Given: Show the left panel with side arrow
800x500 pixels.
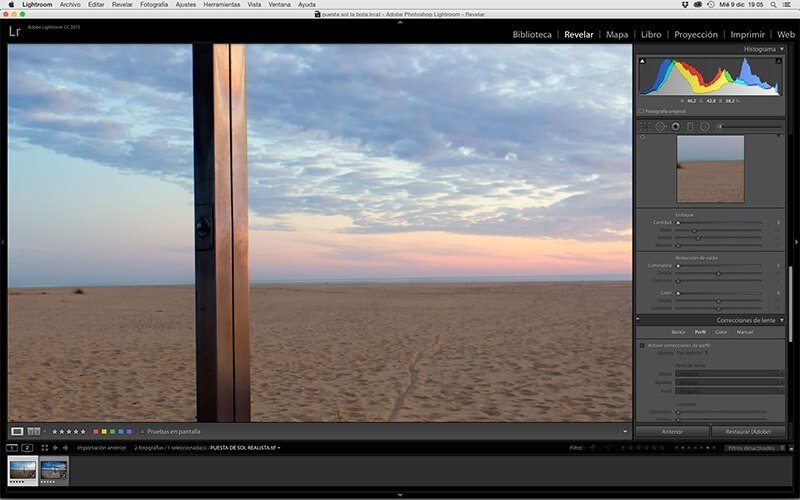Looking at the screenshot, I should (x=3, y=242).
